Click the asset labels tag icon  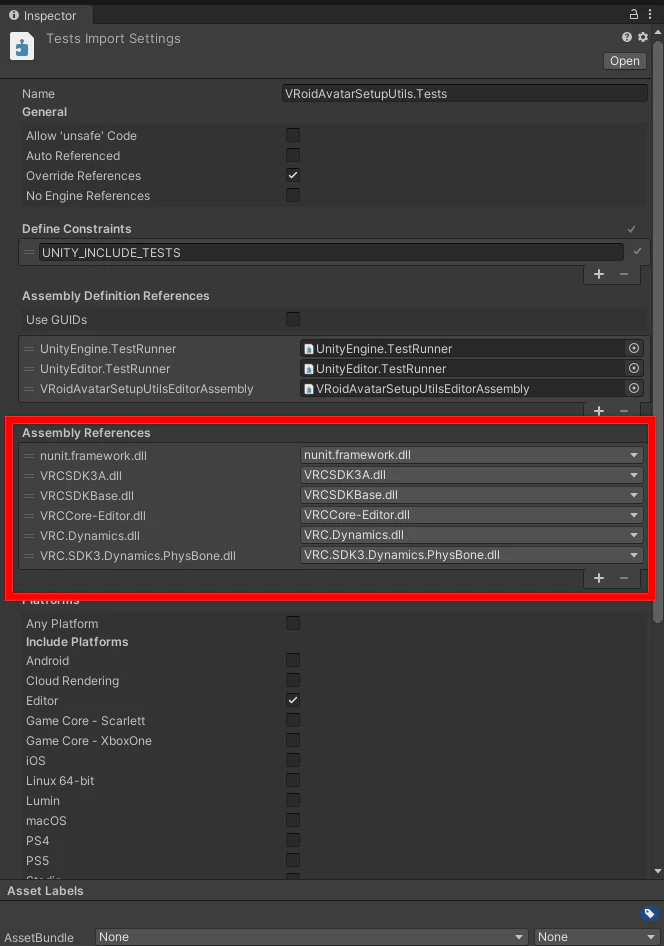[x=649, y=913]
